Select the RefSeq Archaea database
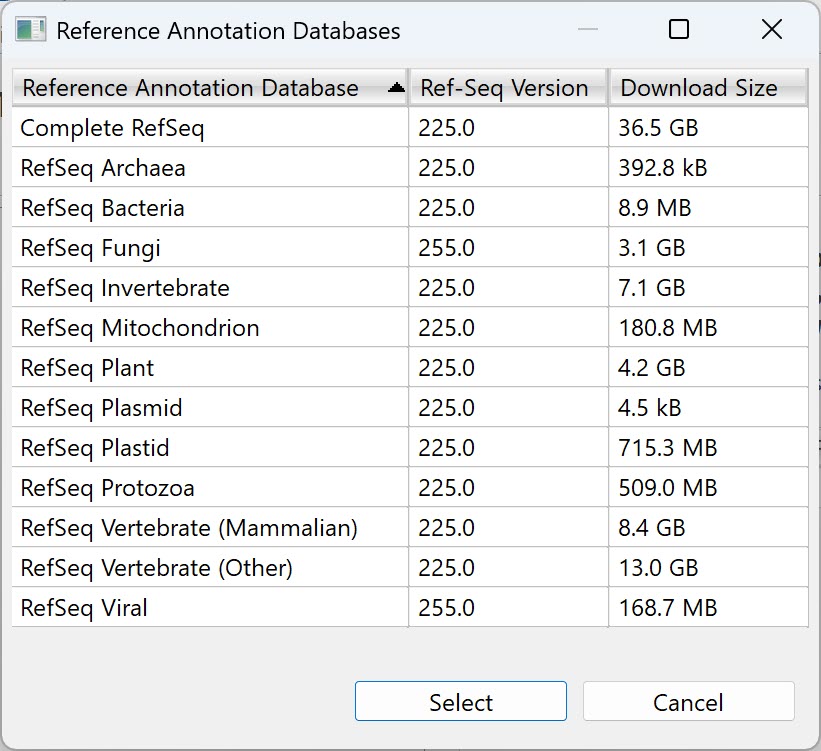The width and height of the screenshot is (821, 751). coord(410,168)
